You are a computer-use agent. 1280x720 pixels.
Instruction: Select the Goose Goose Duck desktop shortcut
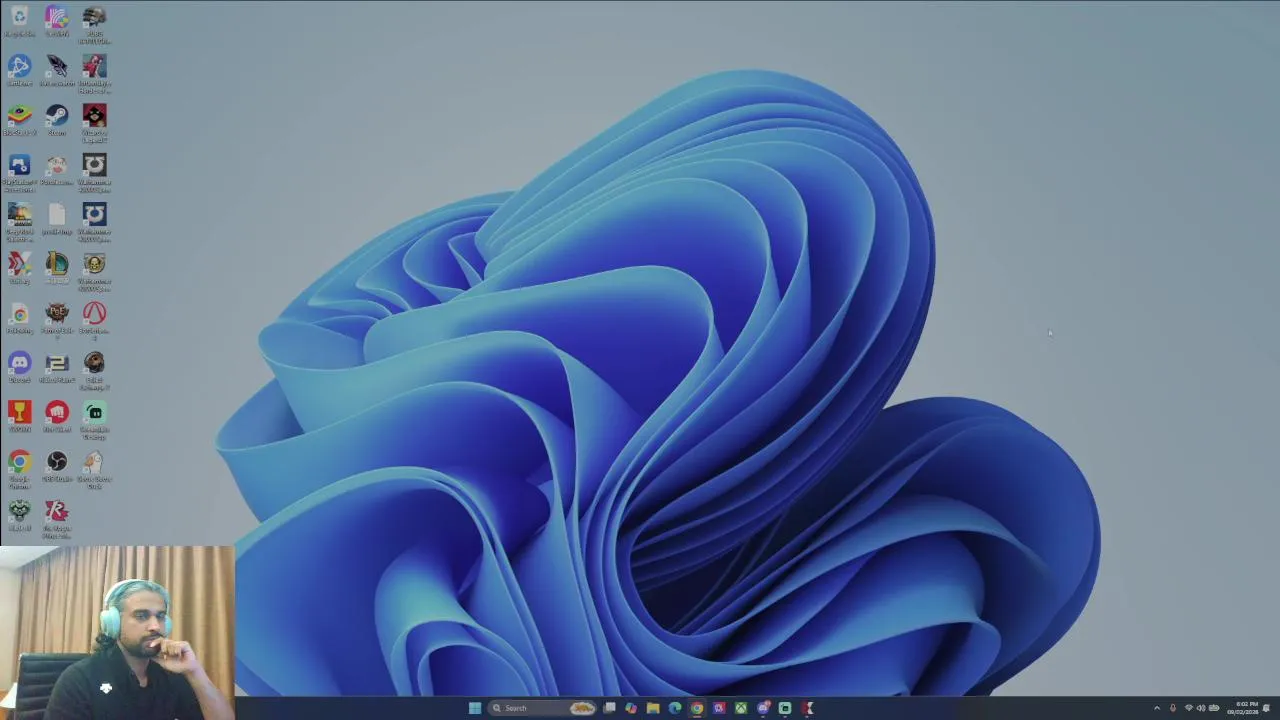[94, 469]
